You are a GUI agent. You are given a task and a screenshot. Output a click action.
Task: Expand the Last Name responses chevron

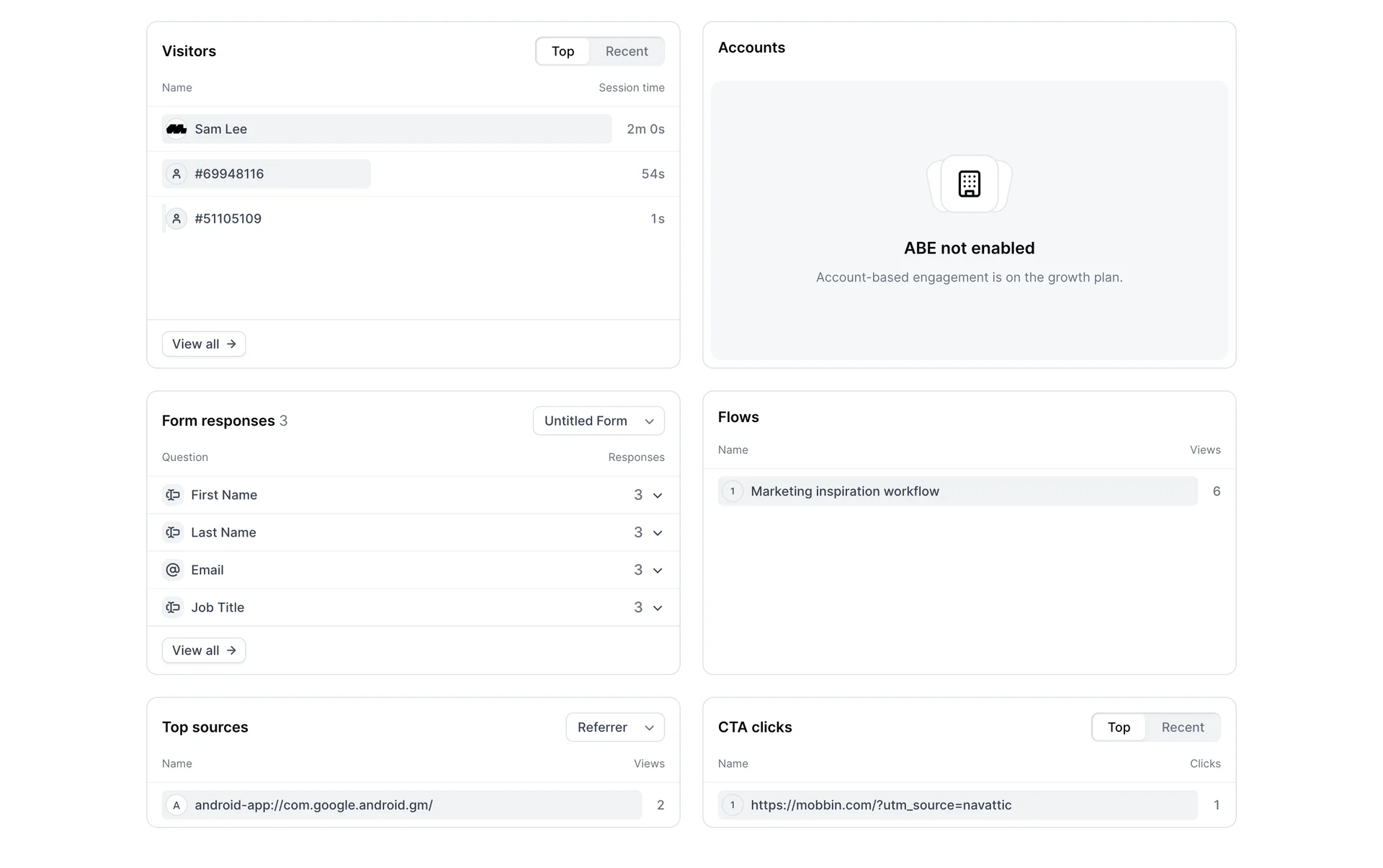(x=657, y=533)
